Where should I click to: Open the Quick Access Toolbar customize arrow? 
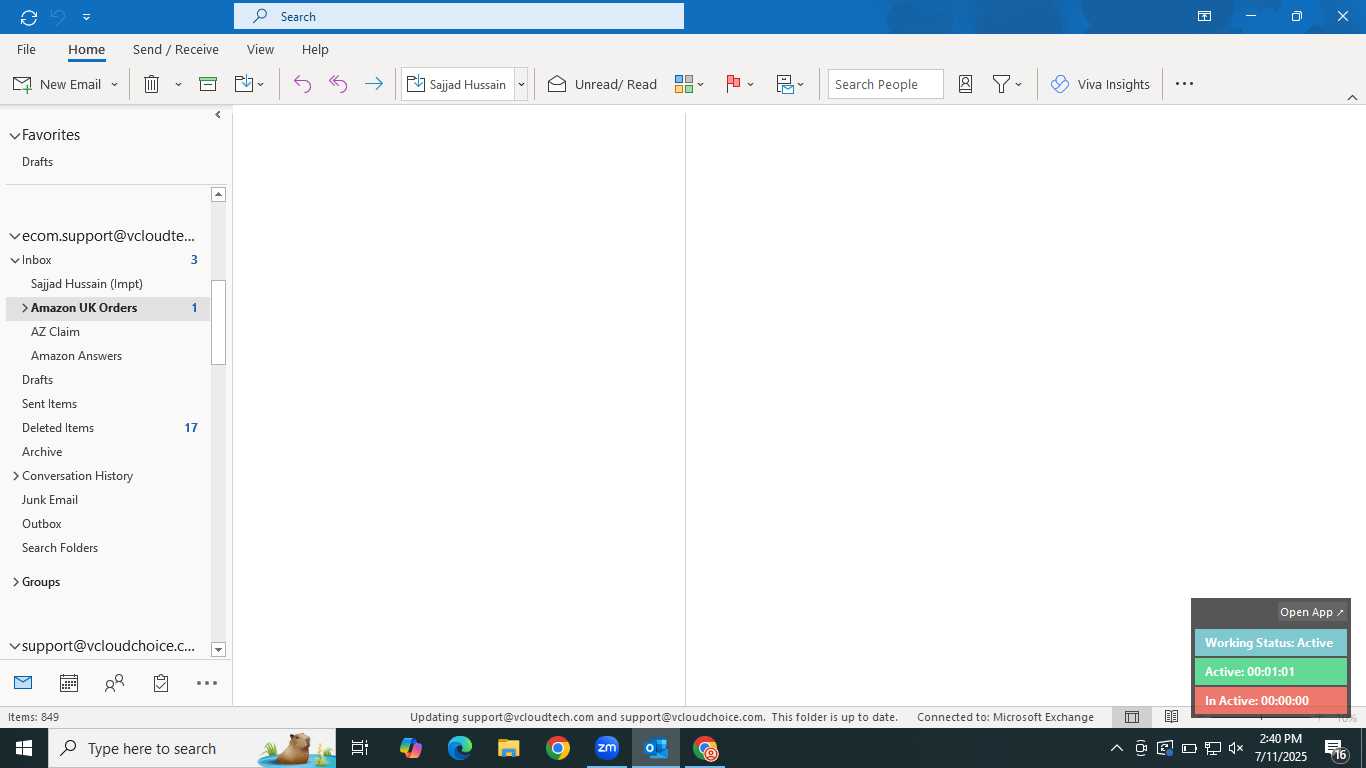(87, 17)
